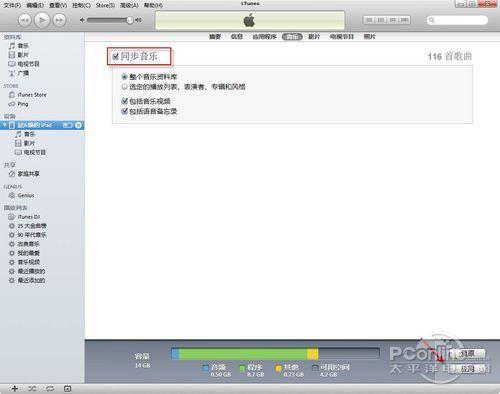Toggle the 包括音乐视频 checkbox
500x394 pixels.
(x=125, y=101)
